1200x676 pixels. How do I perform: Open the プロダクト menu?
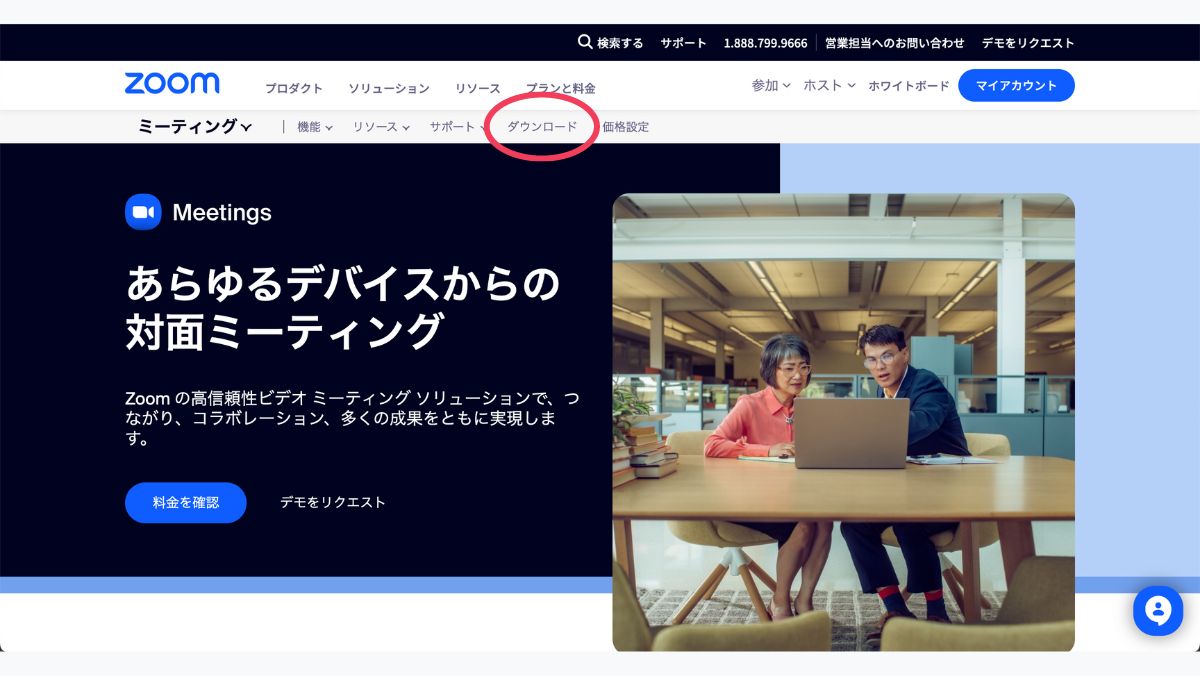tap(294, 88)
